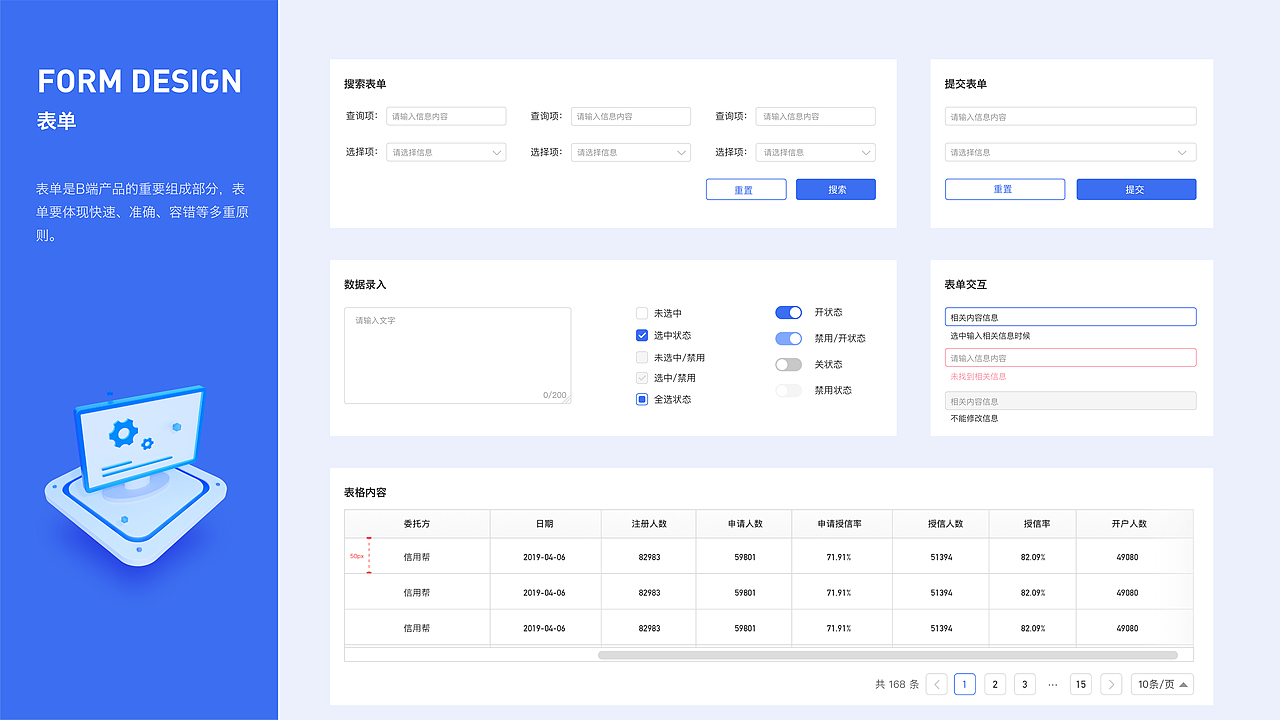Jump to page 15
Viewport: 1280px width, 720px height.
pyautogui.click(x=1080, y=684)
